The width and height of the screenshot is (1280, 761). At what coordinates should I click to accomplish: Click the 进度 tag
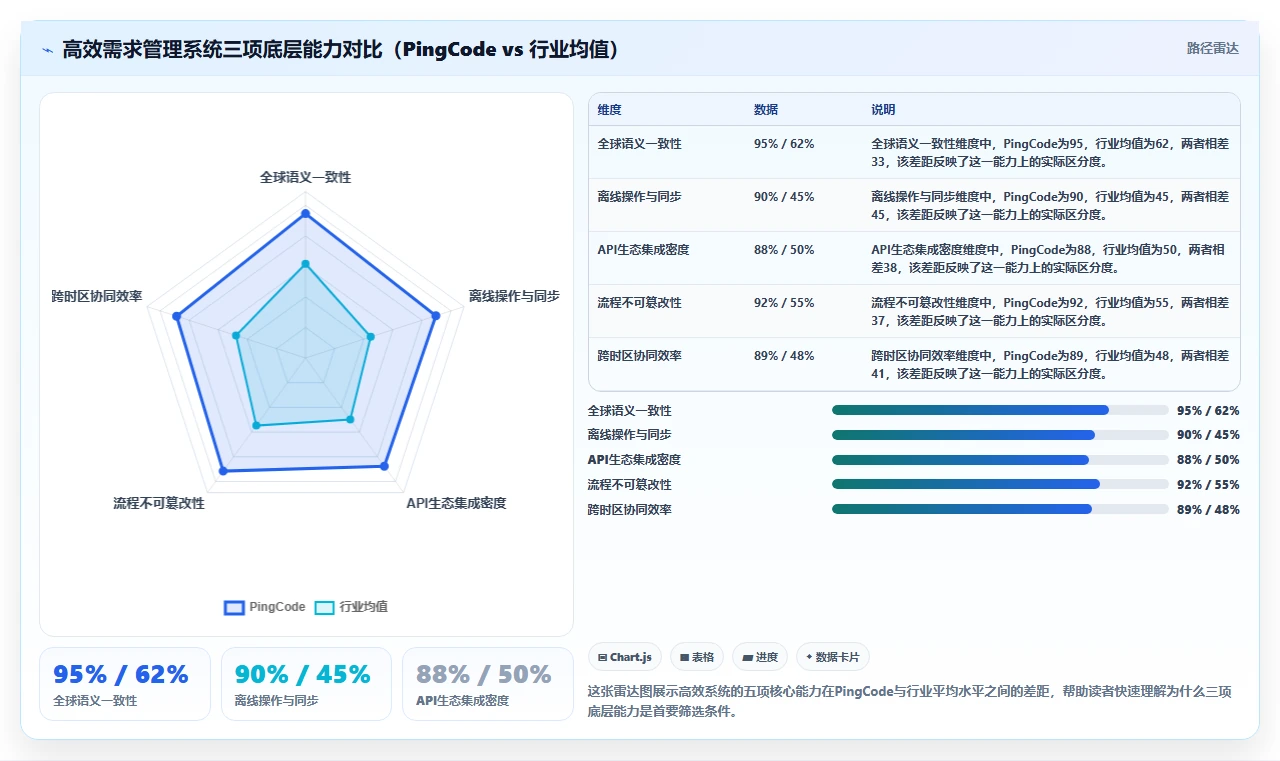[x=760, y=657]
